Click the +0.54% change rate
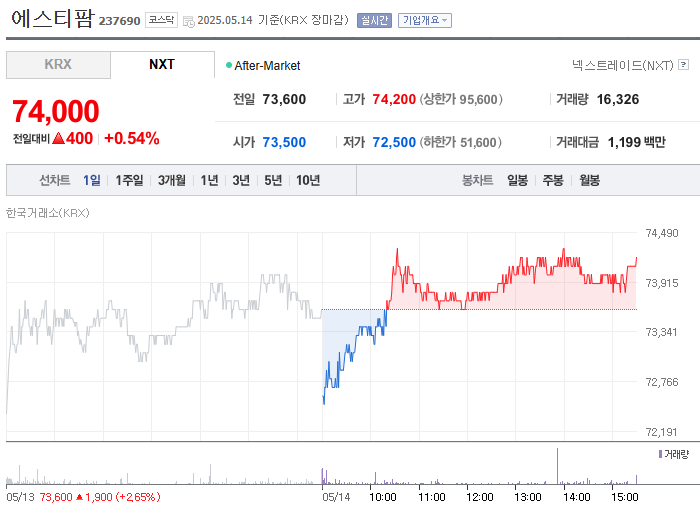 pos(132,138)
